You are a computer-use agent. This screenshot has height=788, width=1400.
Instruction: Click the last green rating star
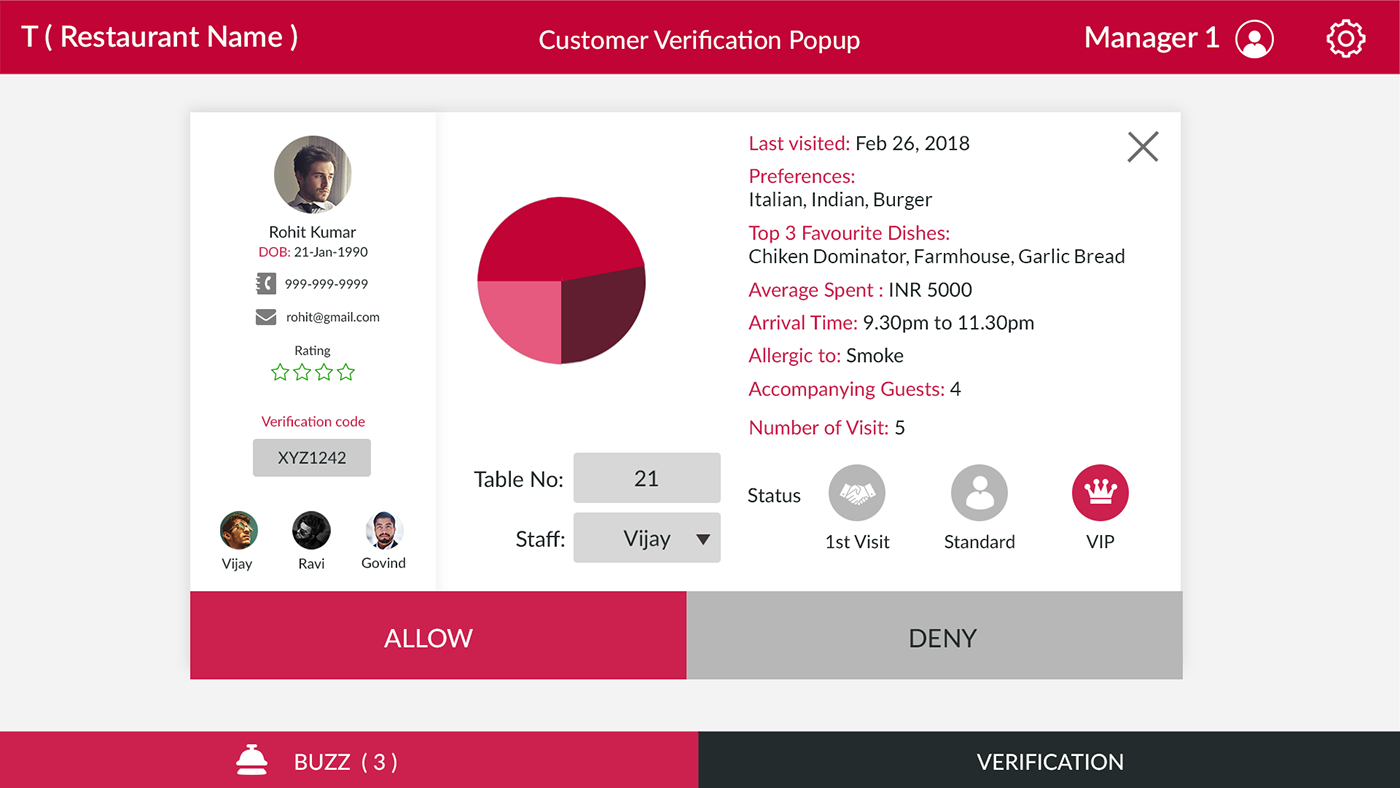(x=346, y=372)
